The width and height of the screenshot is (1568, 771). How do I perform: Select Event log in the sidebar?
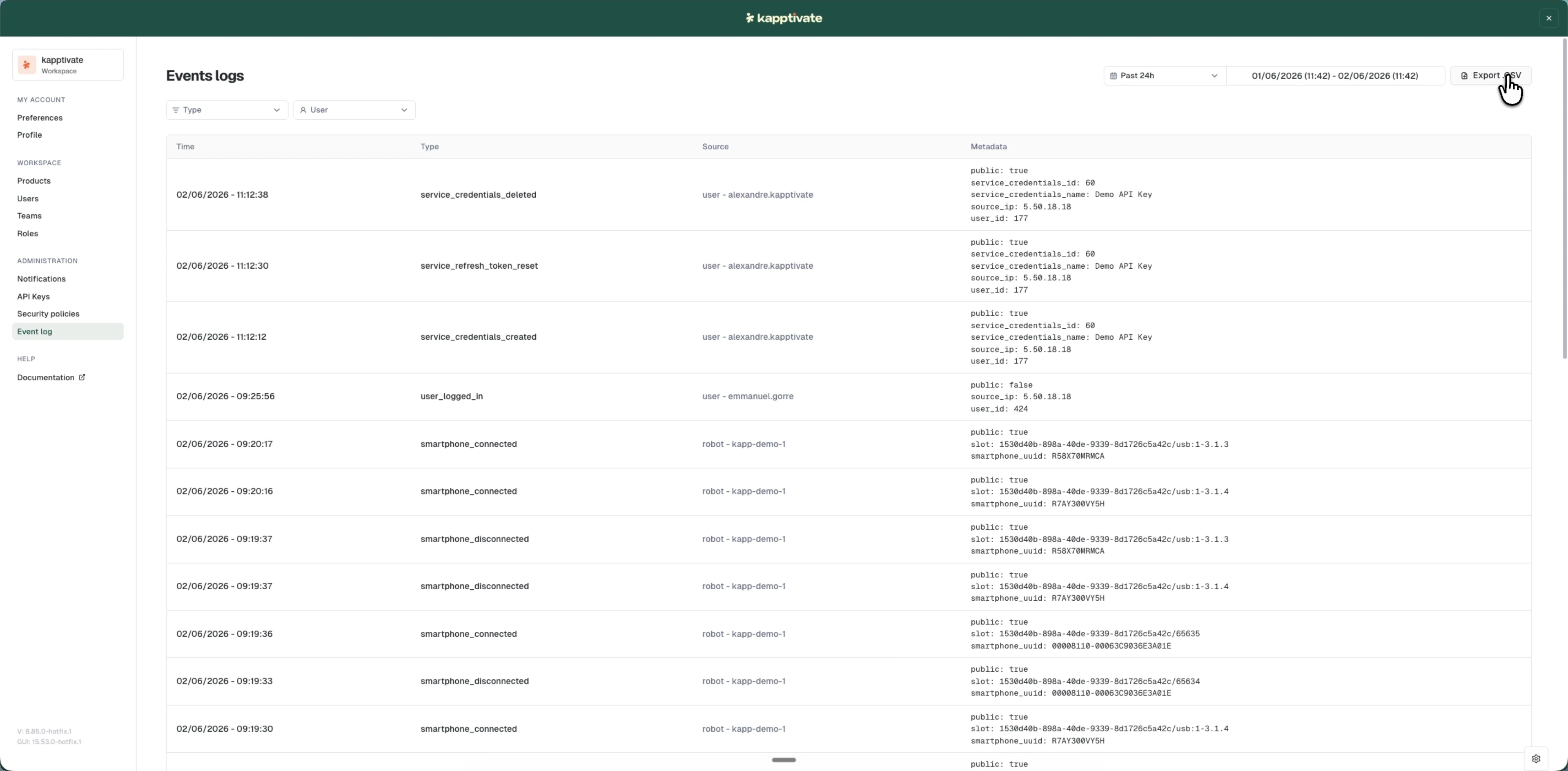[x=67, y=332]
